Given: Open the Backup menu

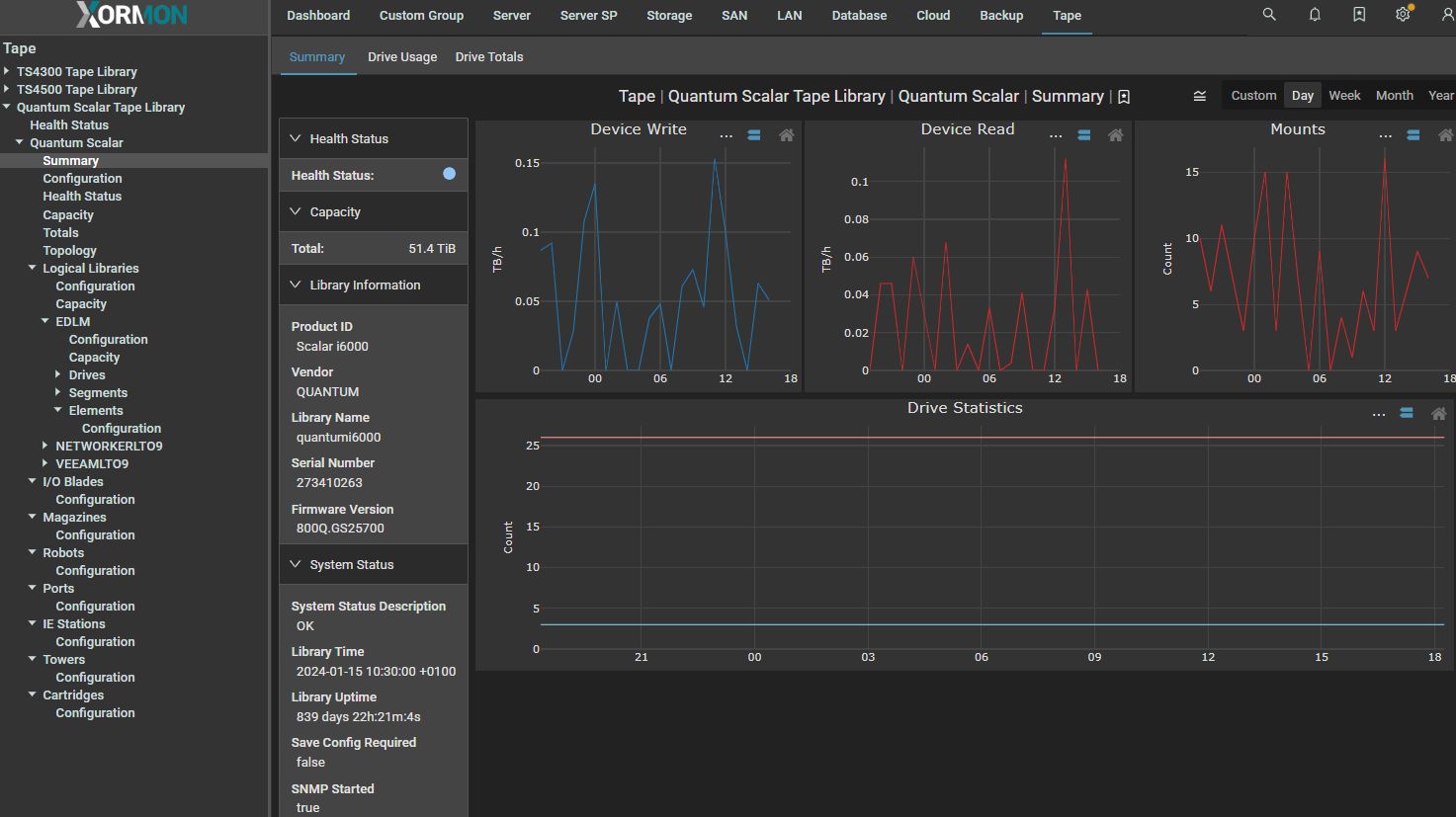Looking at the screenshot, I should click(x=1001, y=16).
